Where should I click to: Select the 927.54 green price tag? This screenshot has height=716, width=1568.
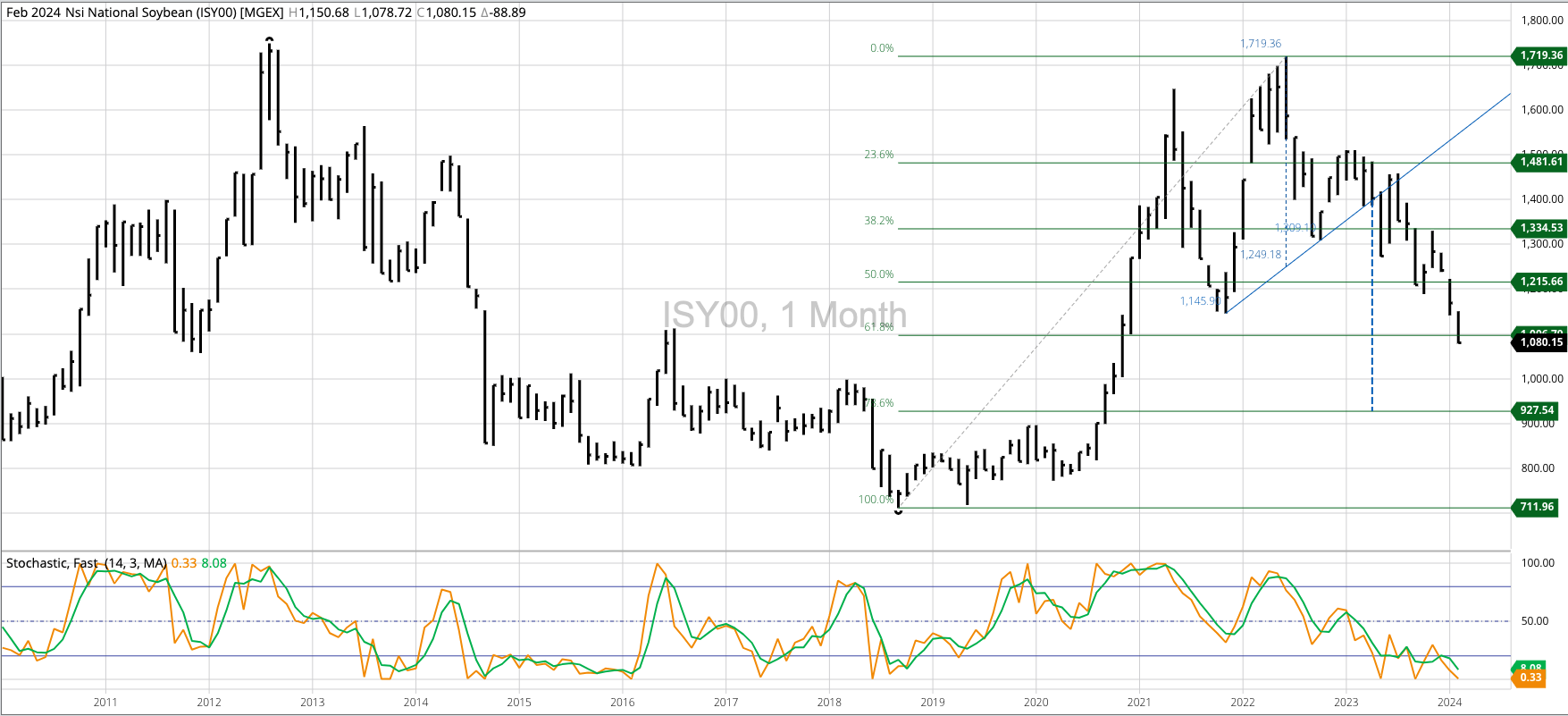1537,410
